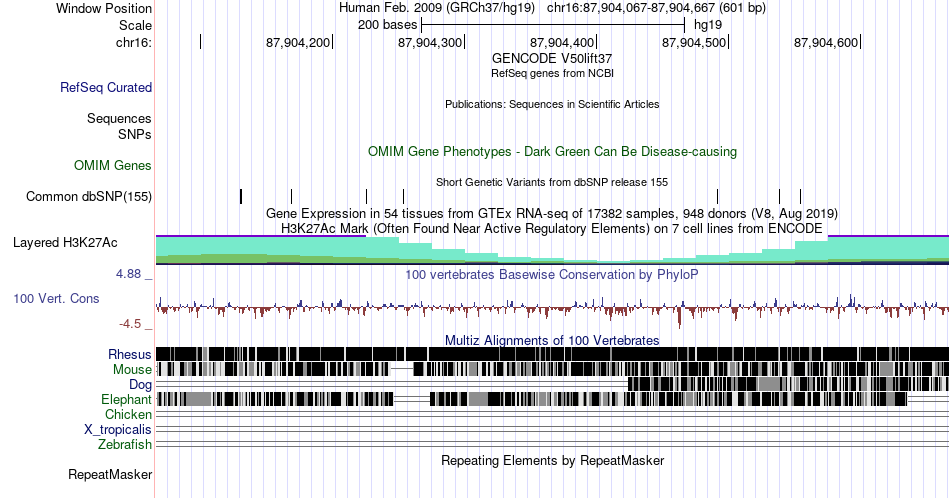Screen dimensions: 950x498
Task: Click the Mouse alignment row label
Action: tap(132, 370)
